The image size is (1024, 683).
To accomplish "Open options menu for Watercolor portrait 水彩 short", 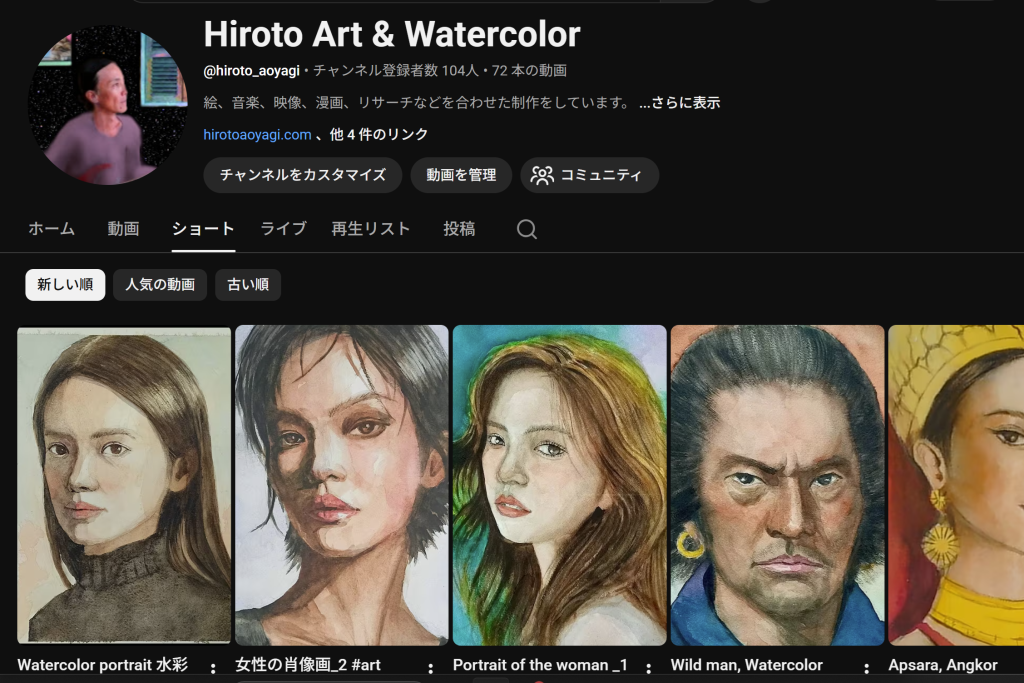I will [x=213, y=667].
